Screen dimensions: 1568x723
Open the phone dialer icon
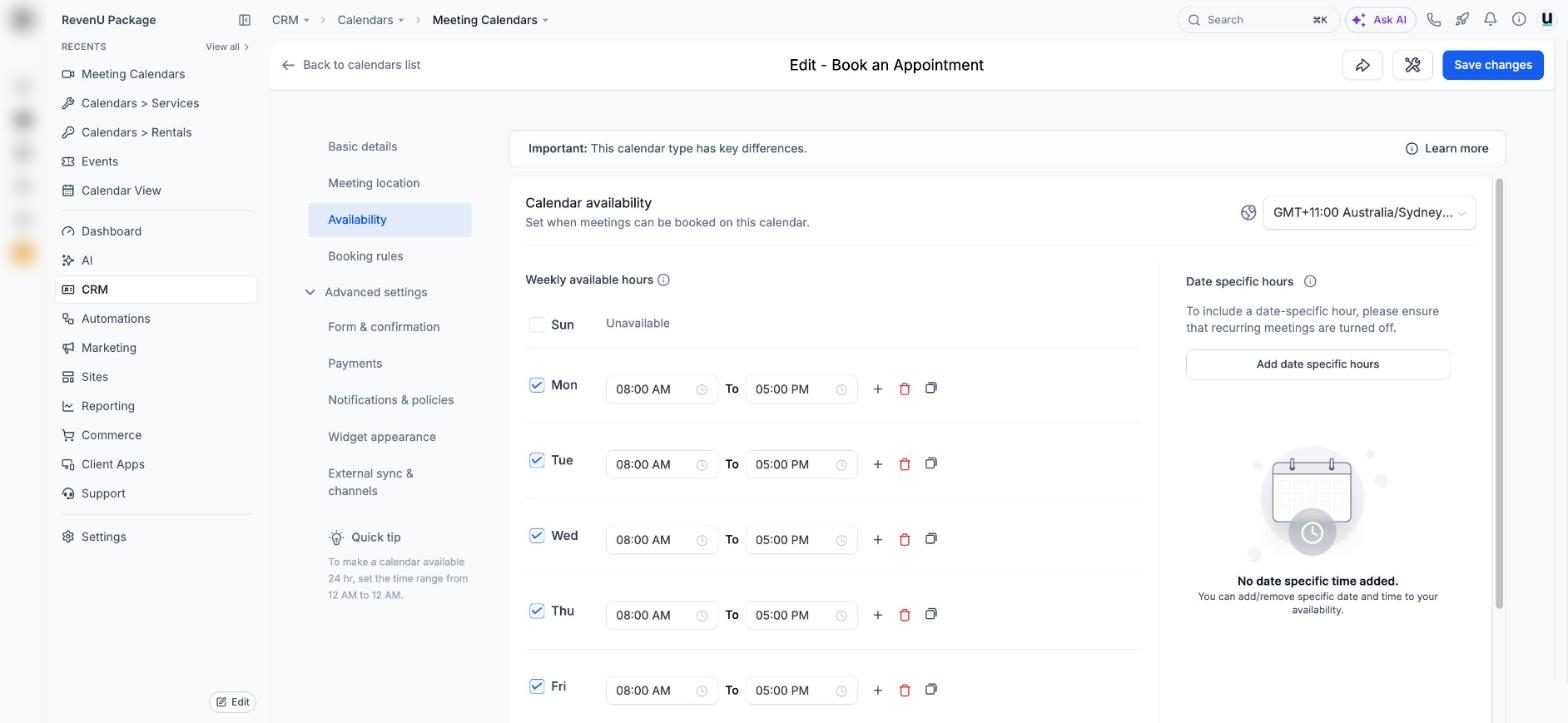pos(1433,20)
